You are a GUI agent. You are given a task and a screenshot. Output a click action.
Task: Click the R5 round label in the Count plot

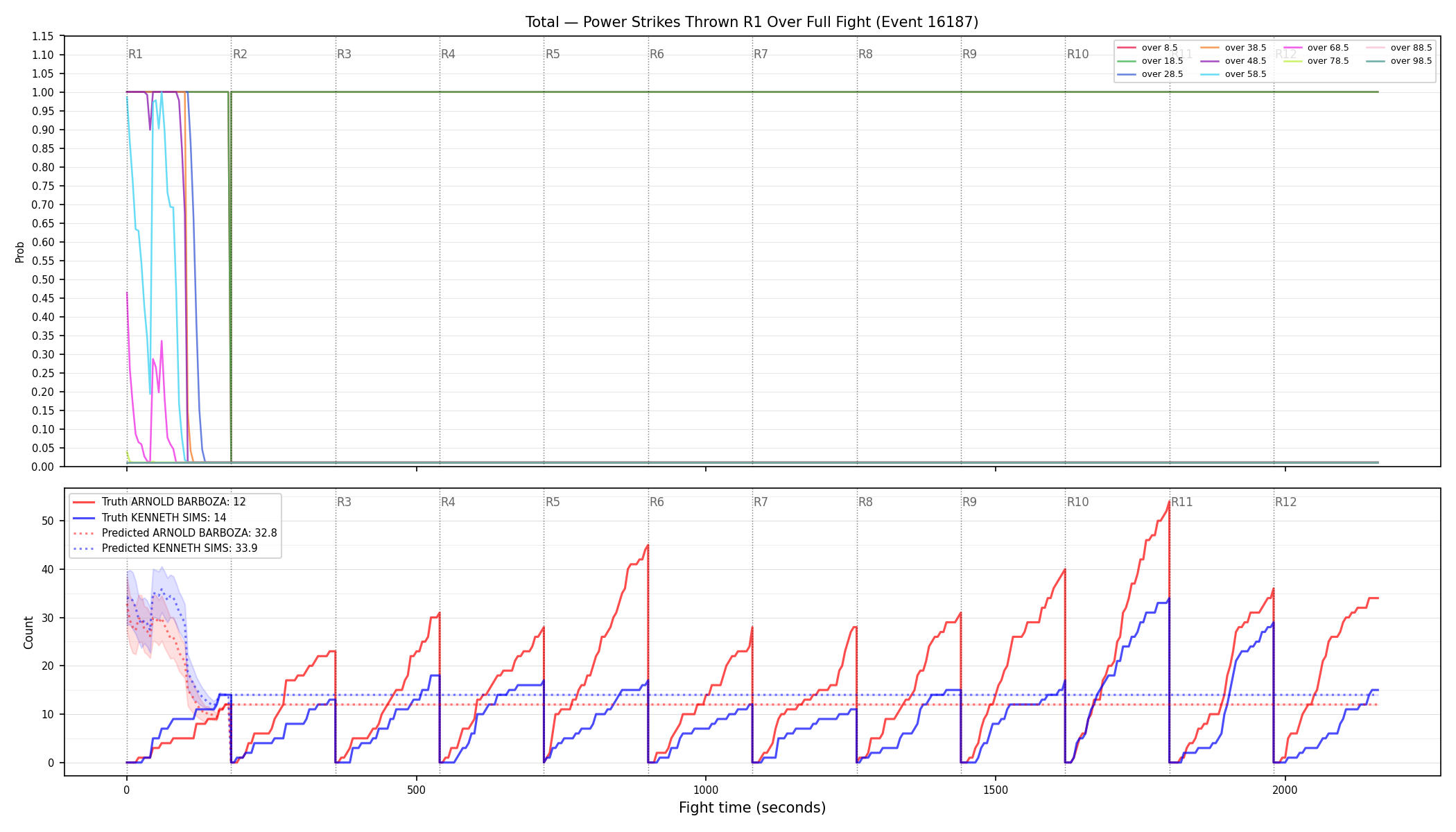point(553,502)
